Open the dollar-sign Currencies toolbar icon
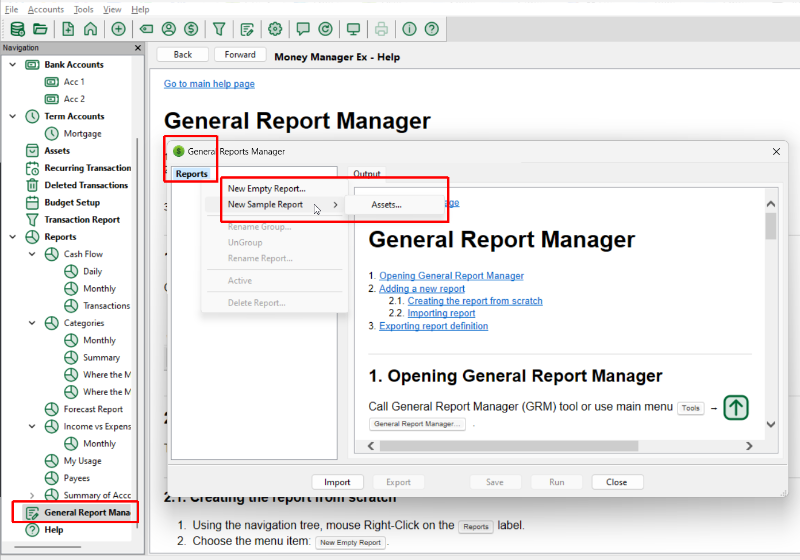 [191, 29]
